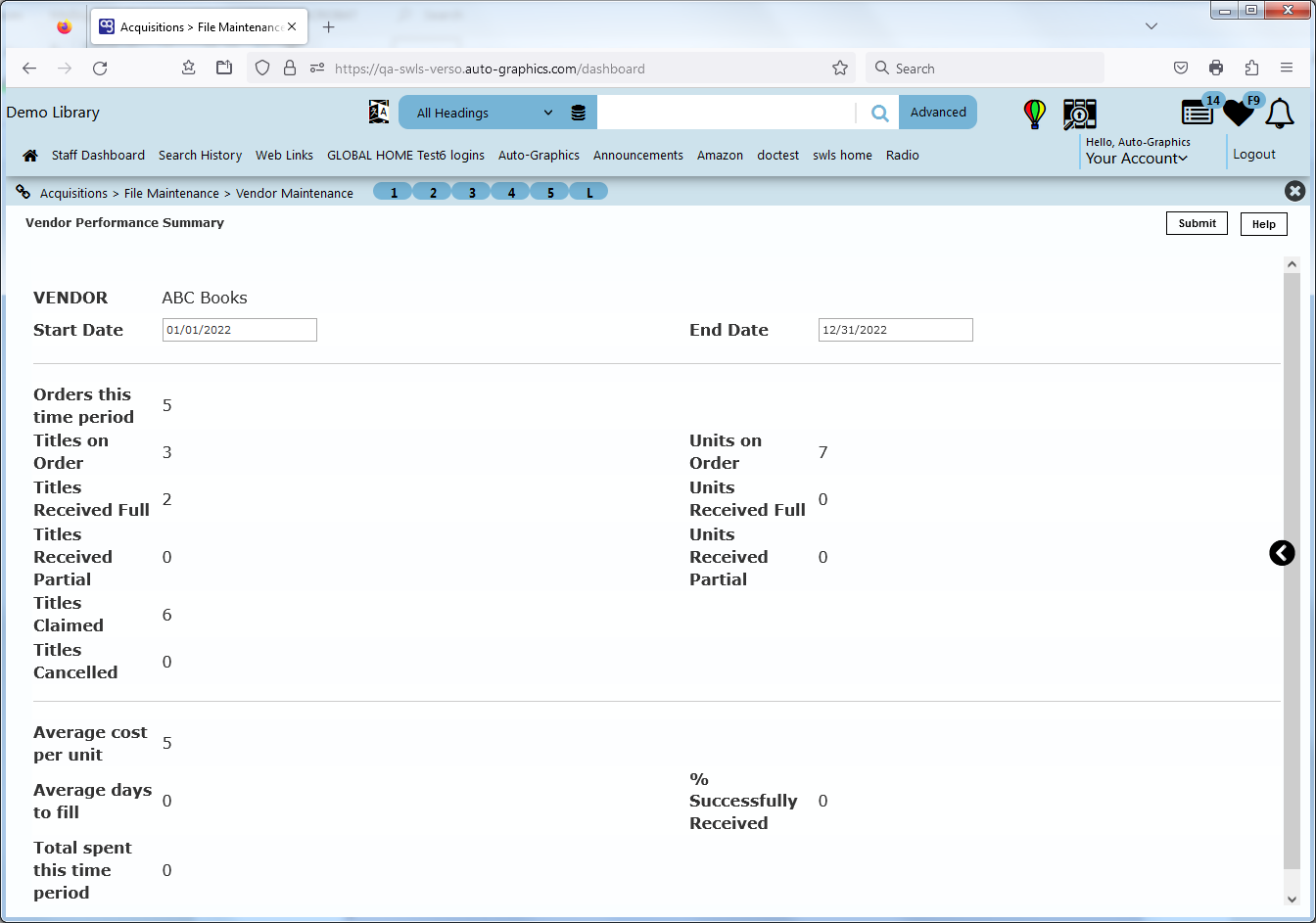Open the Pocket save icon
This screenshot has height=923, width=1316.
(x=1181, y=69)
